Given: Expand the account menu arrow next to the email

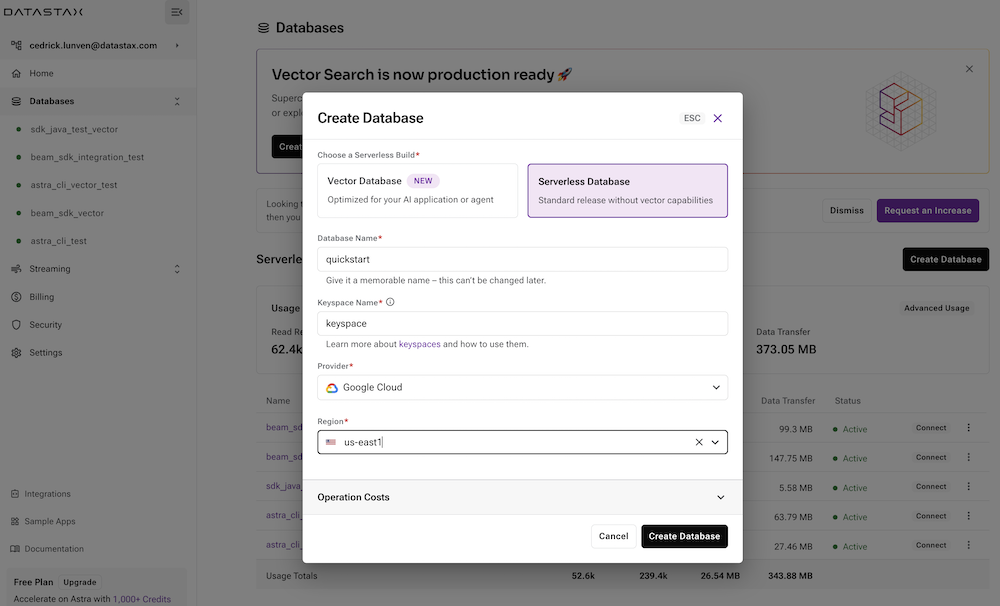Looking at the screenshot, I should (177, 45).
